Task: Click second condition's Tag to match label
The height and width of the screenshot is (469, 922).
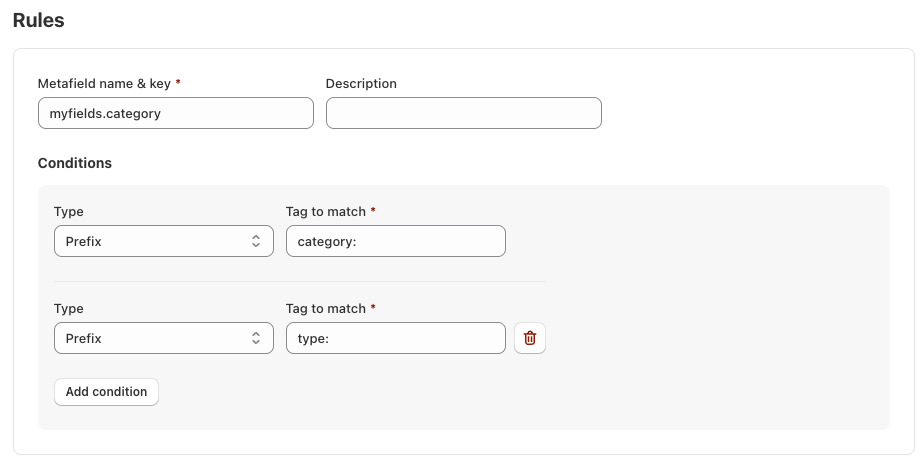Action: pyautogui.click(x=326, y=309)
